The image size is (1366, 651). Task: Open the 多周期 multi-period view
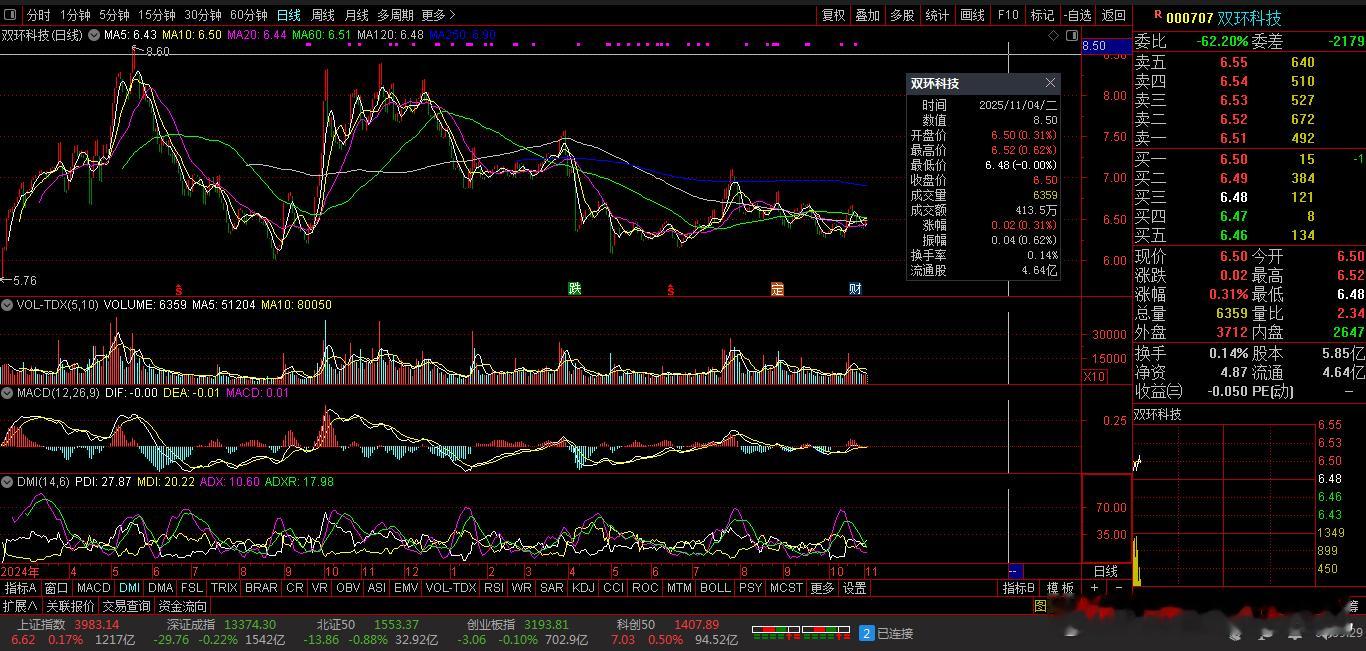(395, 15)
